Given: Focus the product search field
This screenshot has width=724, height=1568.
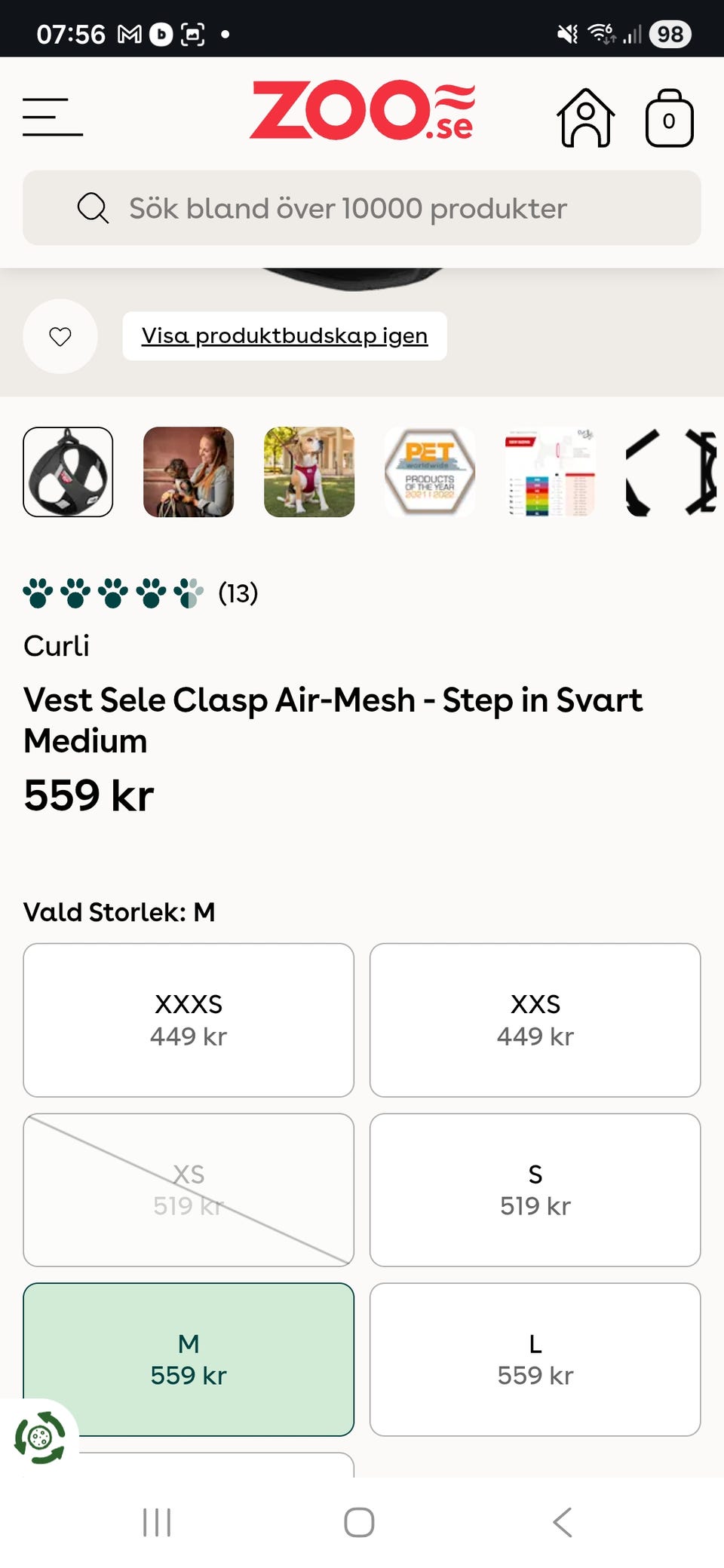Looking at the screenshot, I should click(x=362, y=208).
